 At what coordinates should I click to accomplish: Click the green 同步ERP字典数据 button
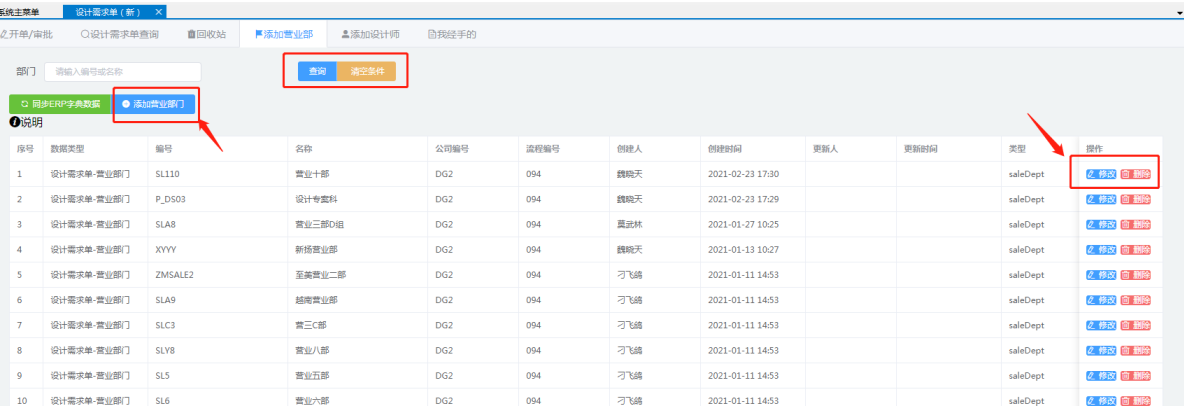(60, 104)
